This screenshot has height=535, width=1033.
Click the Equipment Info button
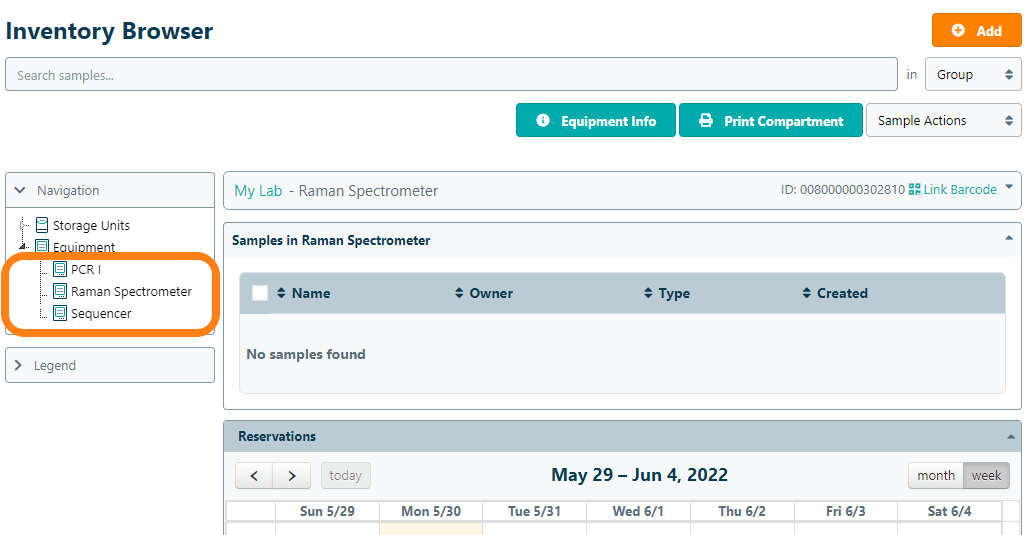coord(596,121)
